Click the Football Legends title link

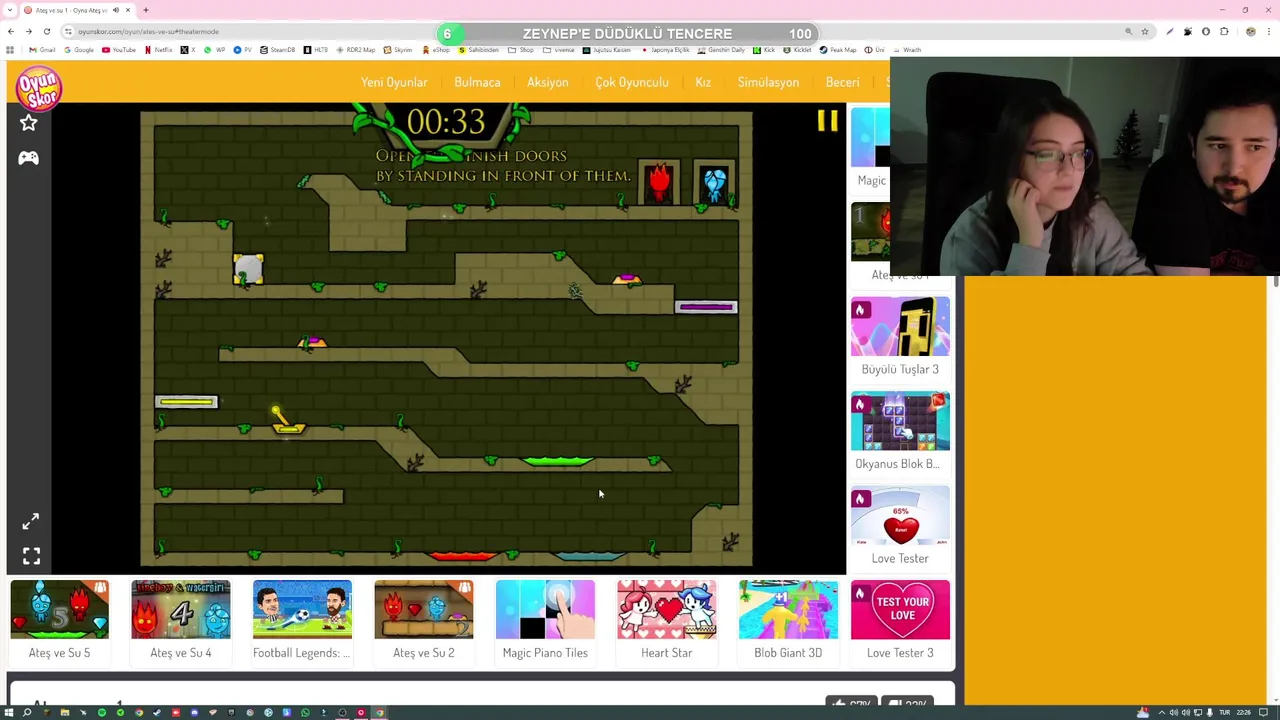coord(302,653)
